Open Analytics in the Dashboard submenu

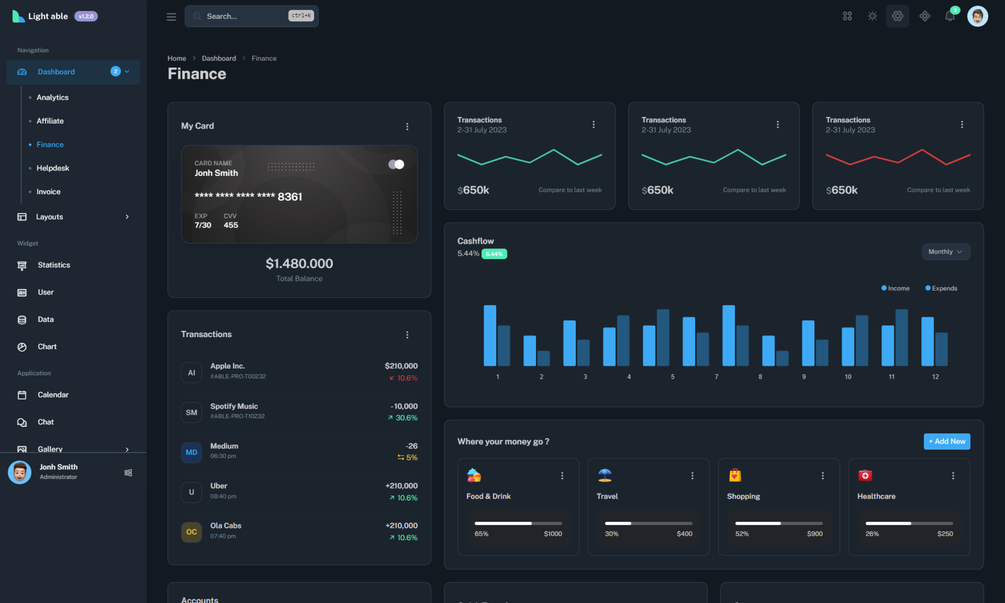click(x=53, y=97)
